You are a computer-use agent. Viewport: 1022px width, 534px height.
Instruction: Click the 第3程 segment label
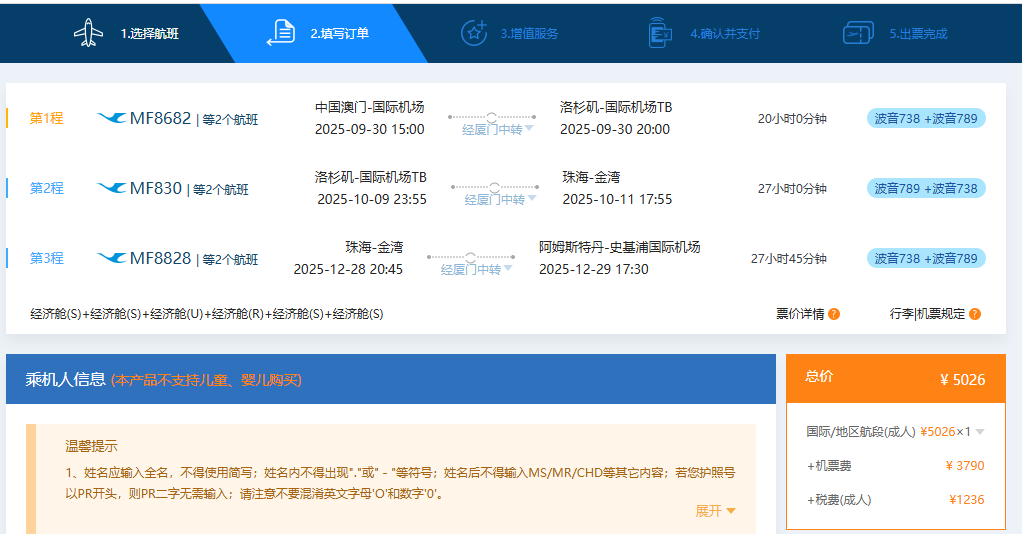tap(46, 258)
